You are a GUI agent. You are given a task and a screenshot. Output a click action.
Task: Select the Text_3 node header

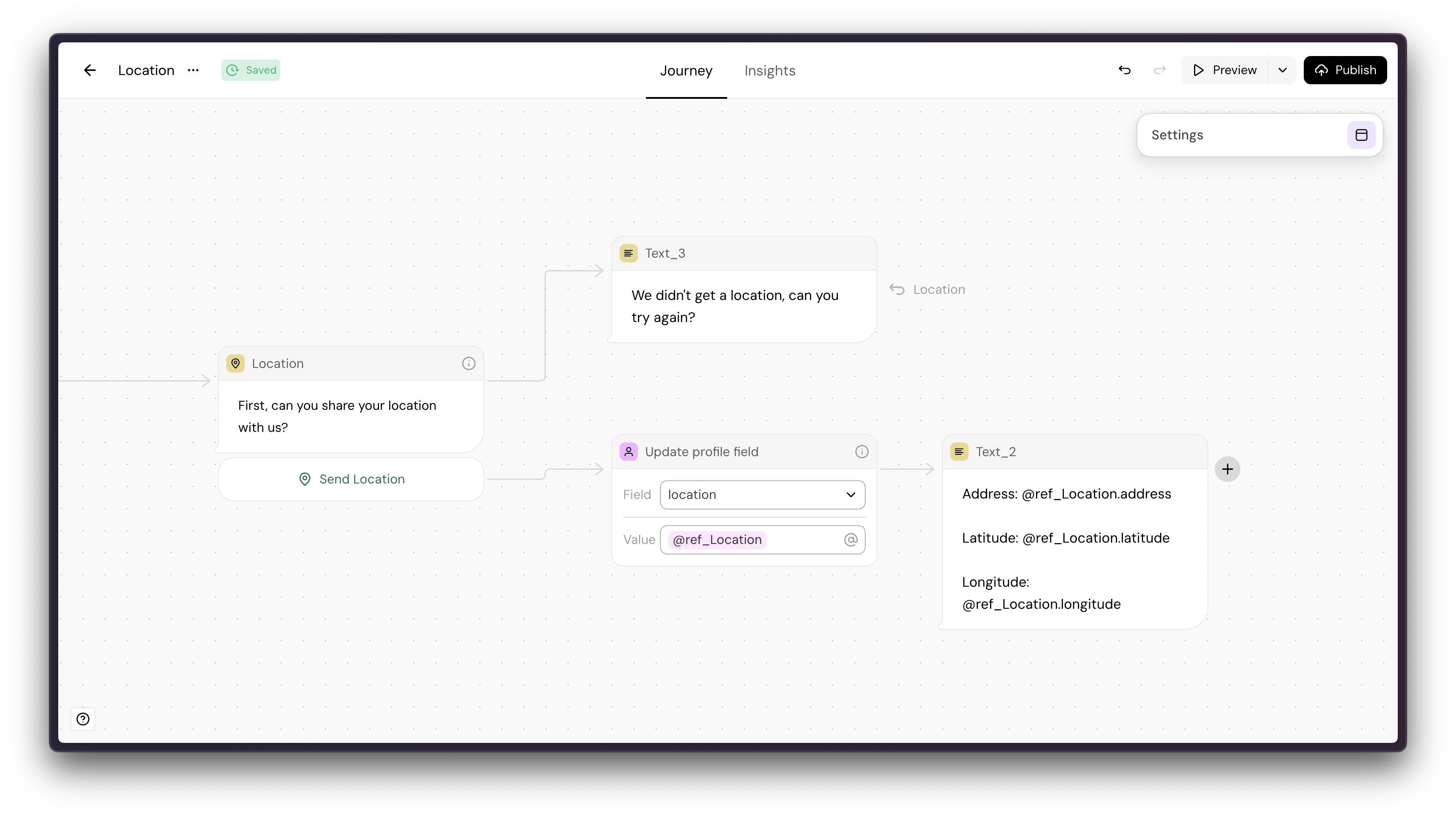[744, 253]
